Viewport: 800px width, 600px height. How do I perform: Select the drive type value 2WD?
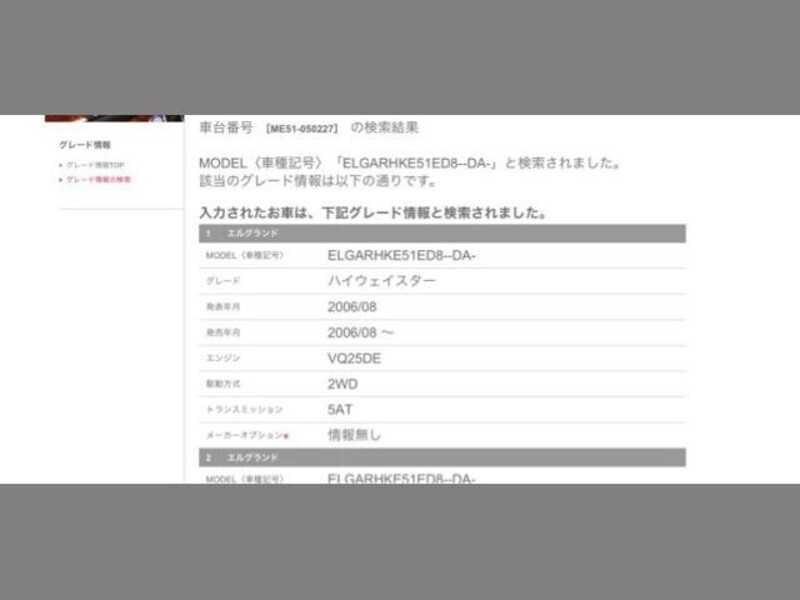[342, 384]
